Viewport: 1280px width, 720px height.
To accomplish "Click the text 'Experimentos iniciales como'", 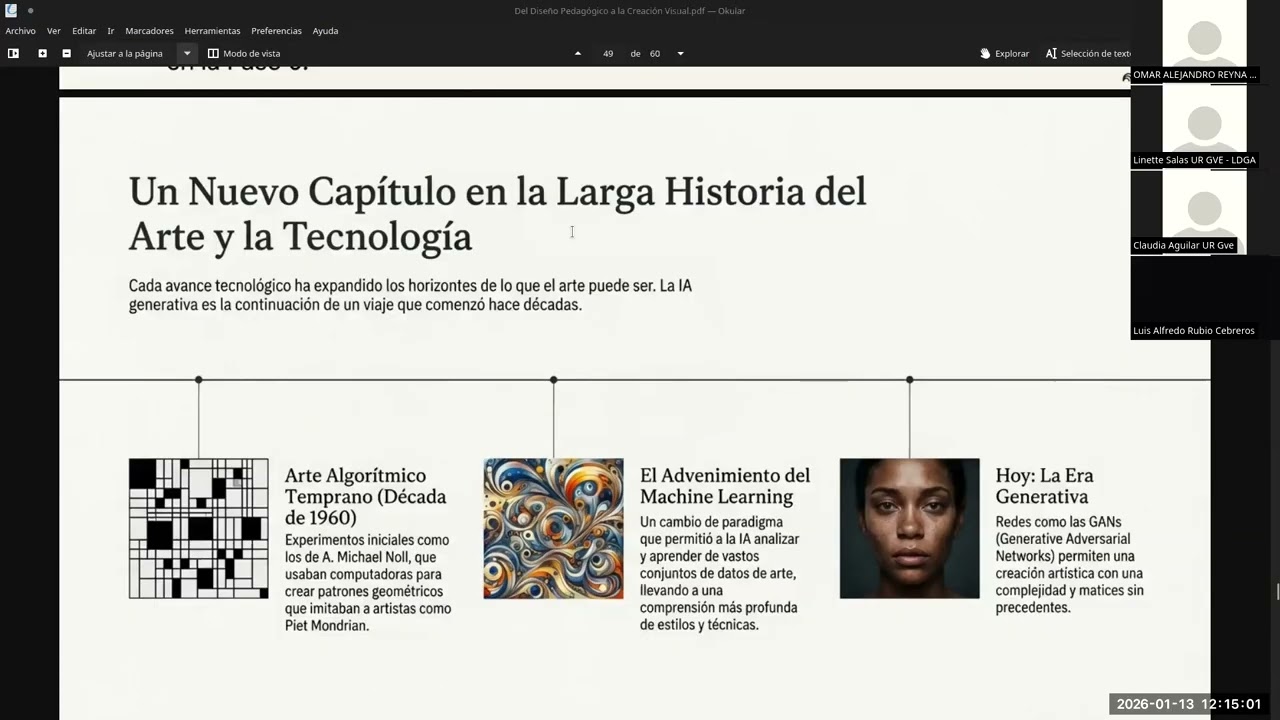I will pos(367,540).
